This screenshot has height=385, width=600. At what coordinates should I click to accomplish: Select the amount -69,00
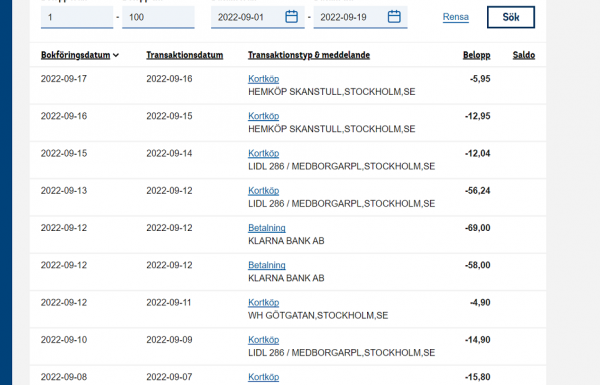pos(478,228)
